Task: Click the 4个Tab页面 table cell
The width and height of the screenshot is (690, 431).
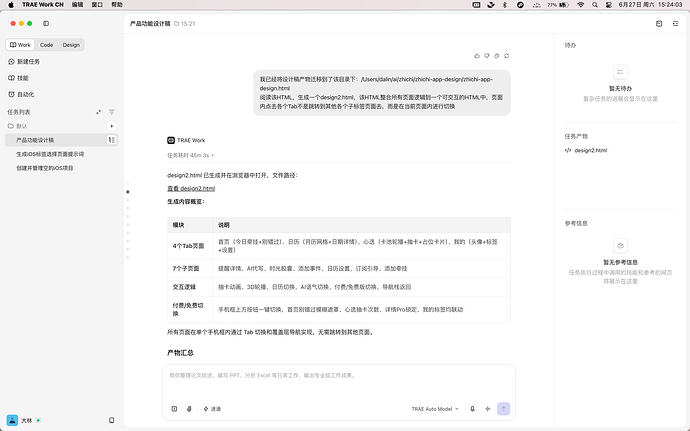Action: click(x=188, y=246)
